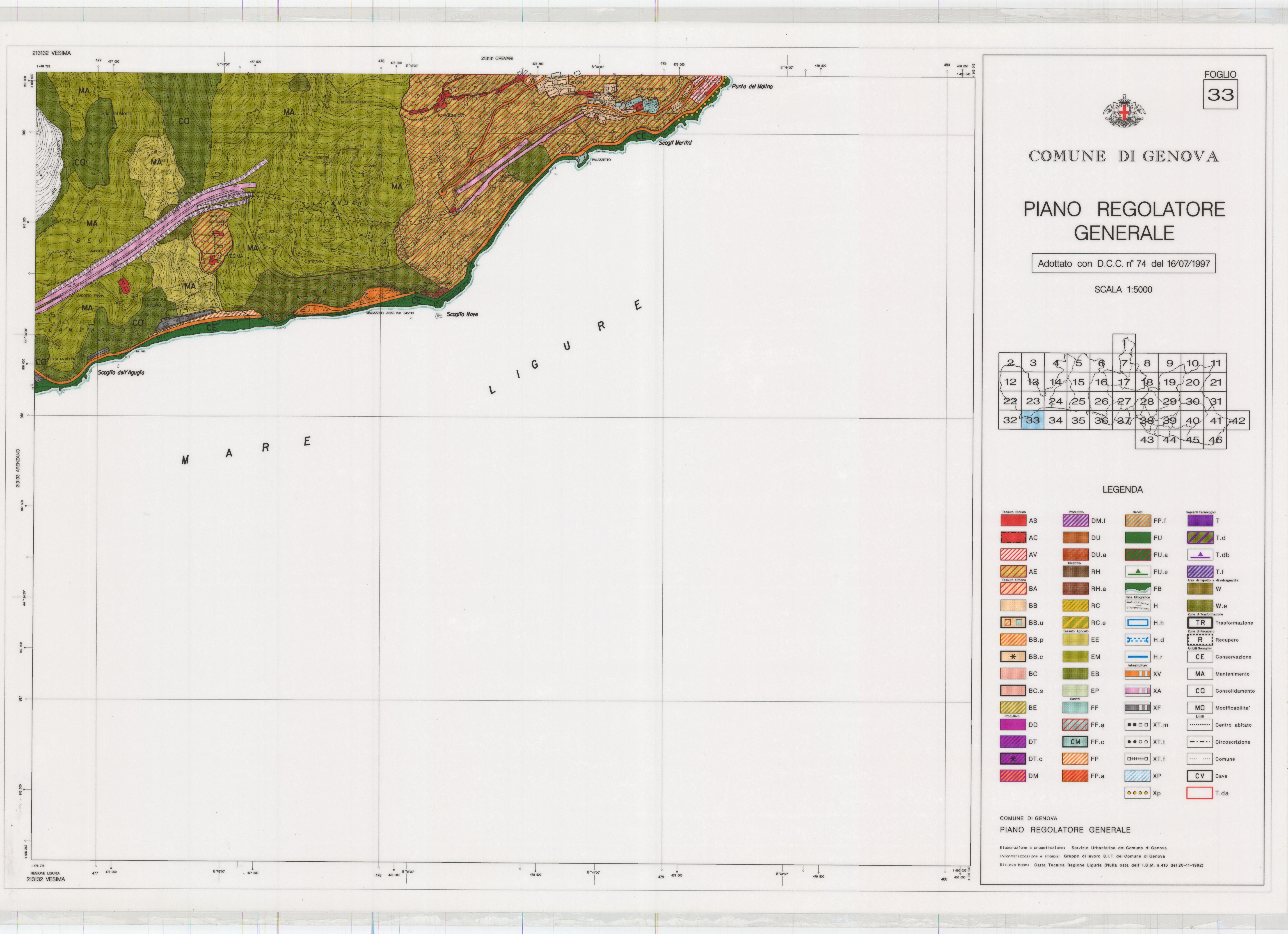Pick the magenta DD legend swatch
This screenshot has width=1288, height=934.
(1013, 725)
